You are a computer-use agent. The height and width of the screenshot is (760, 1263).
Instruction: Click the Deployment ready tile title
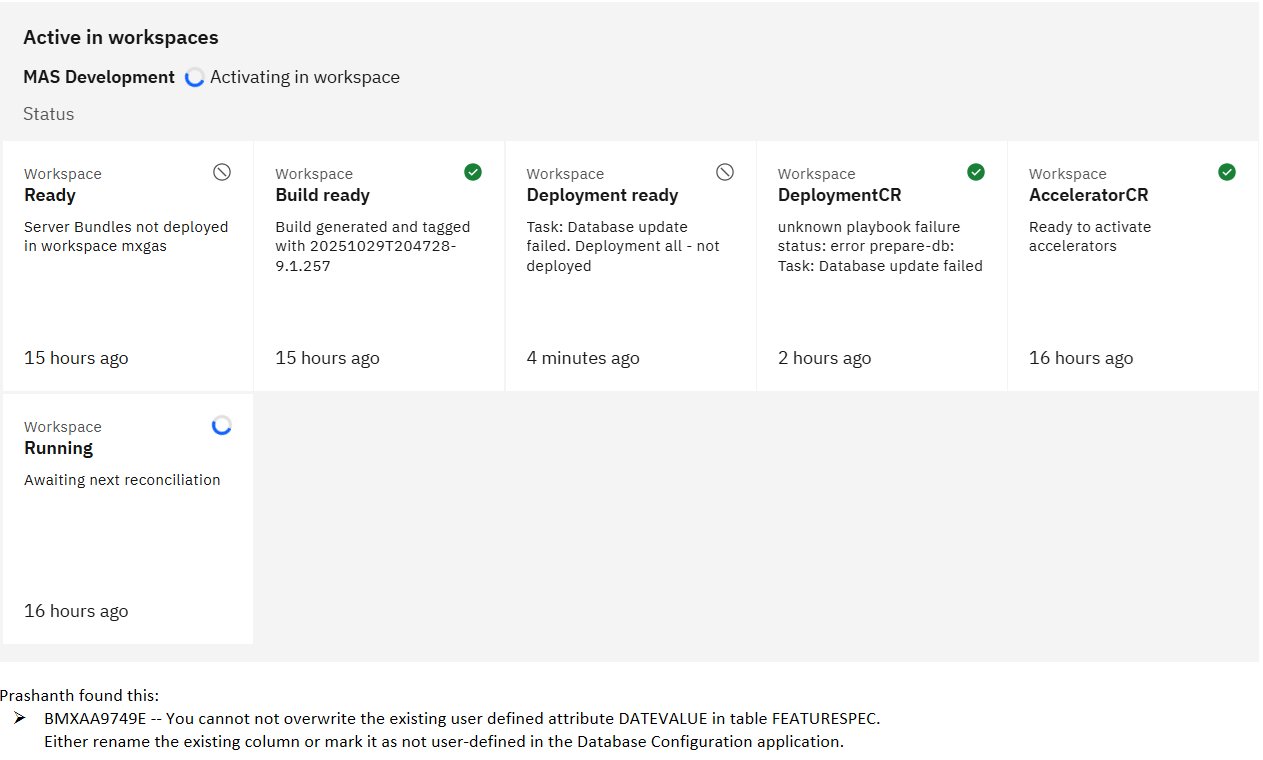(602, 195)
